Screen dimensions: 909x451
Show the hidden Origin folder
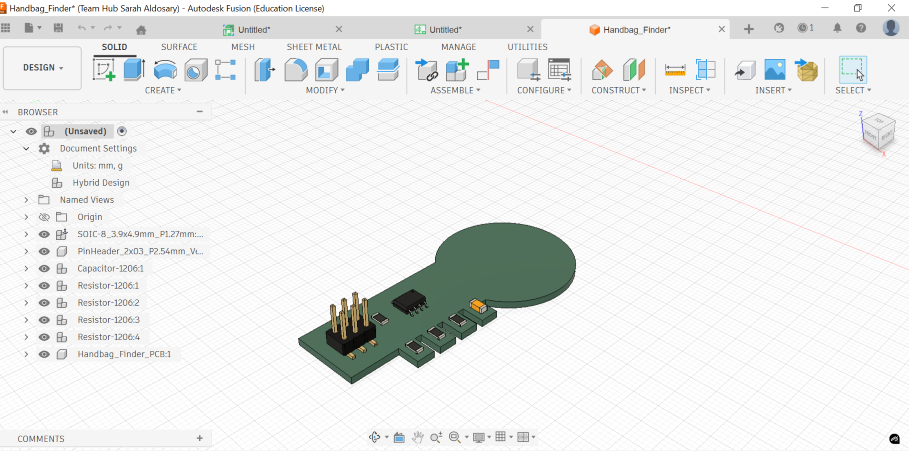44,217
